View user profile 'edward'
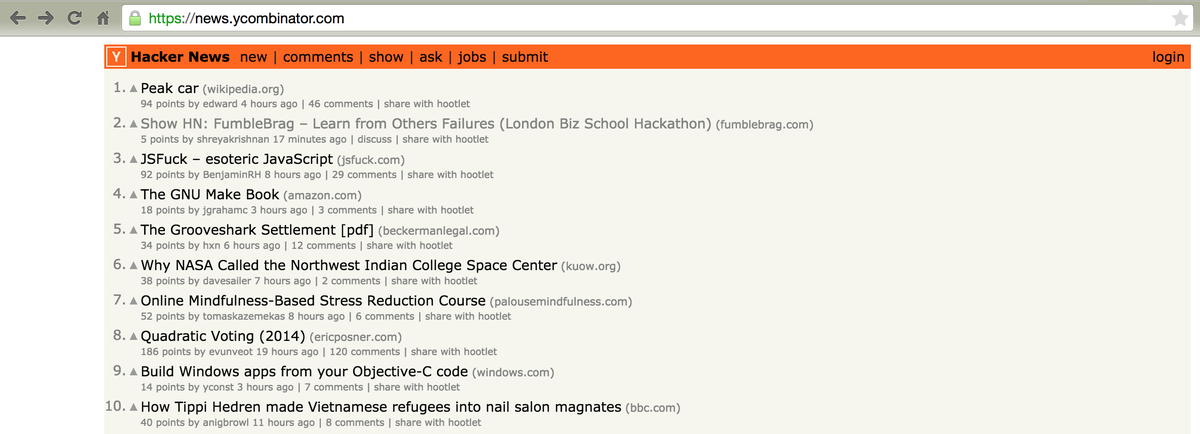The image size is (1200, 434). 220,103
